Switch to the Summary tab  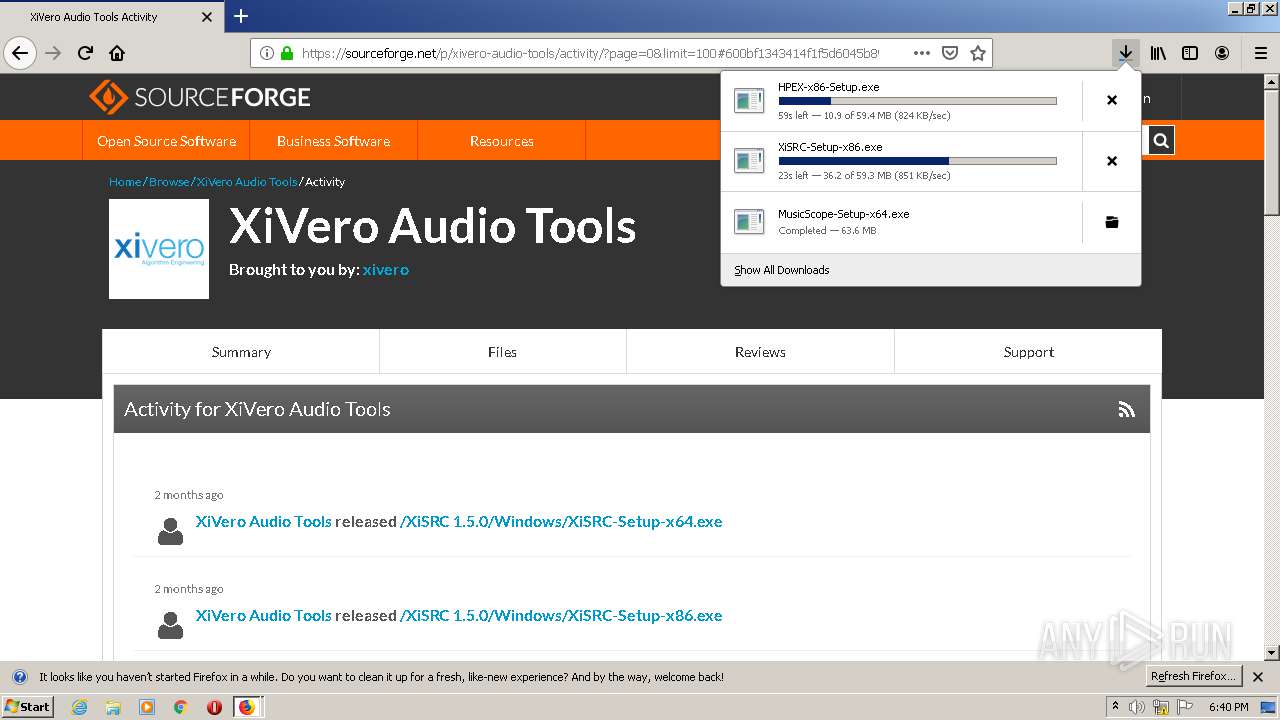coord(241,352)
